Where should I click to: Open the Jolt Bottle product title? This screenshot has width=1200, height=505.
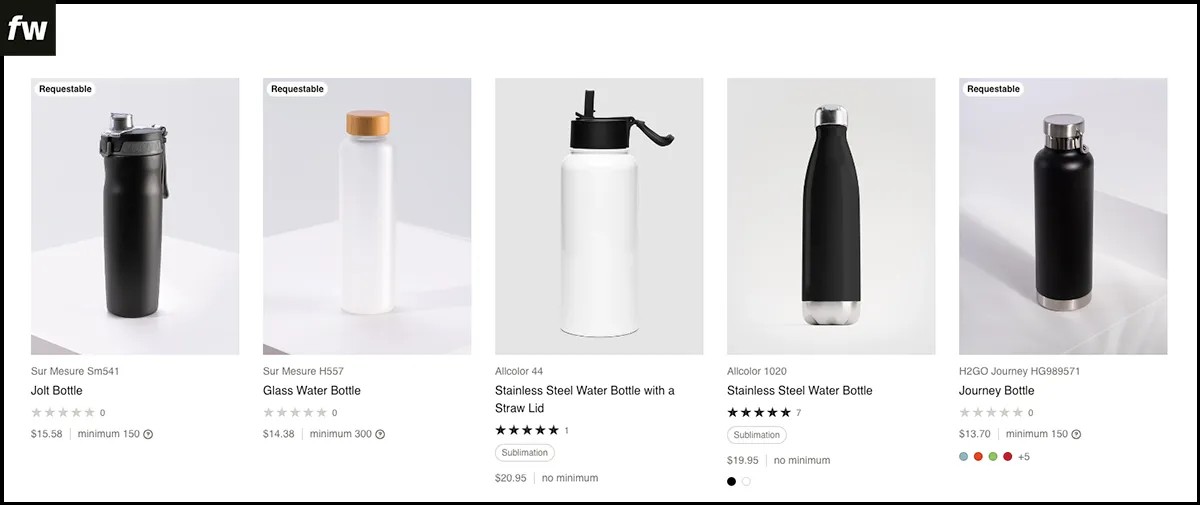[57, 390]
